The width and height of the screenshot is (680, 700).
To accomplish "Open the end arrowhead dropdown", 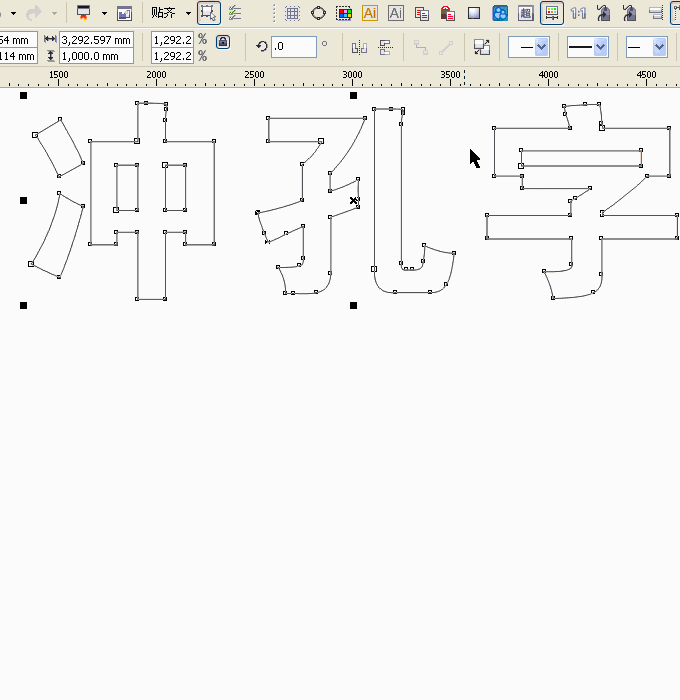I will [x=646, y=47].
